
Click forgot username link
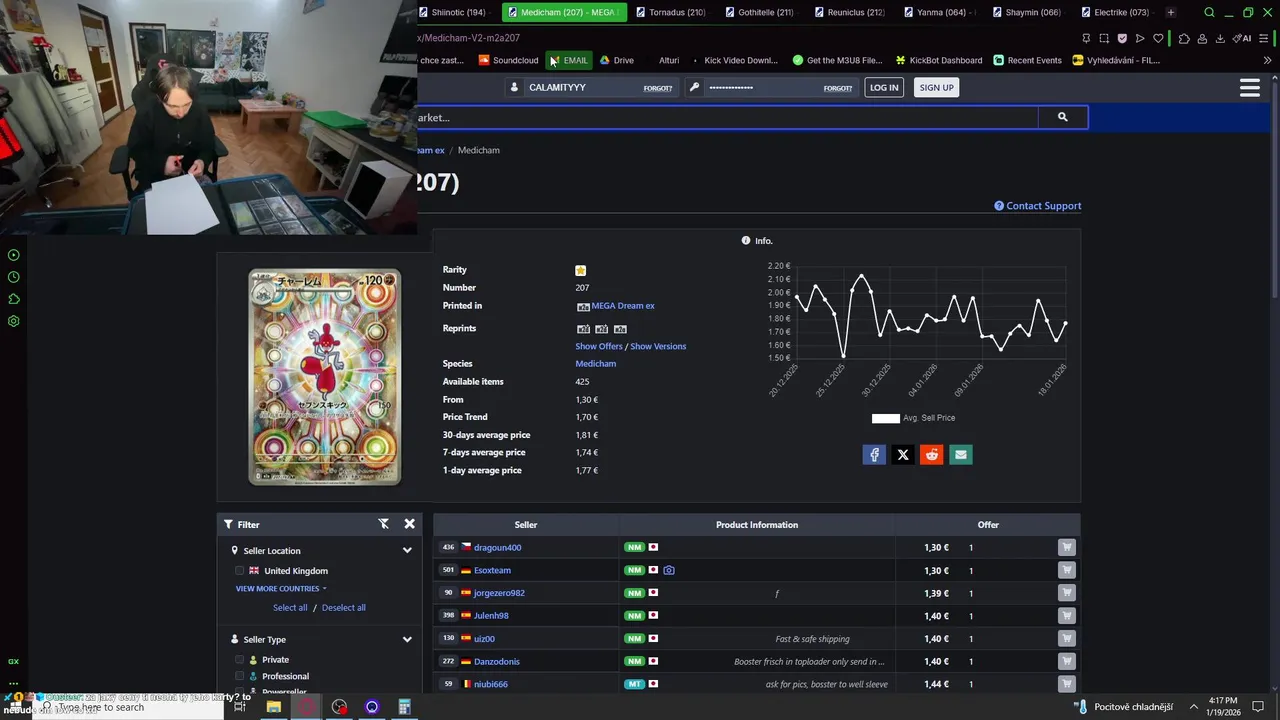point(657,88)
